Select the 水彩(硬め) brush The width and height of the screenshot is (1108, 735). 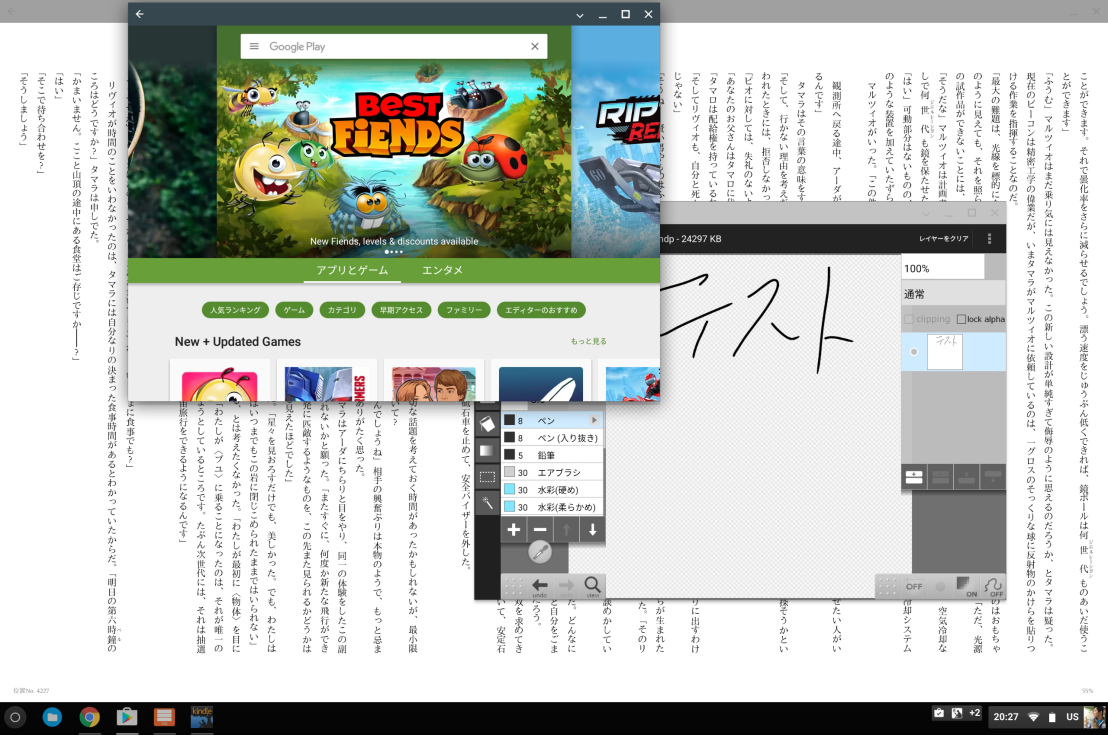pos(552,490)
